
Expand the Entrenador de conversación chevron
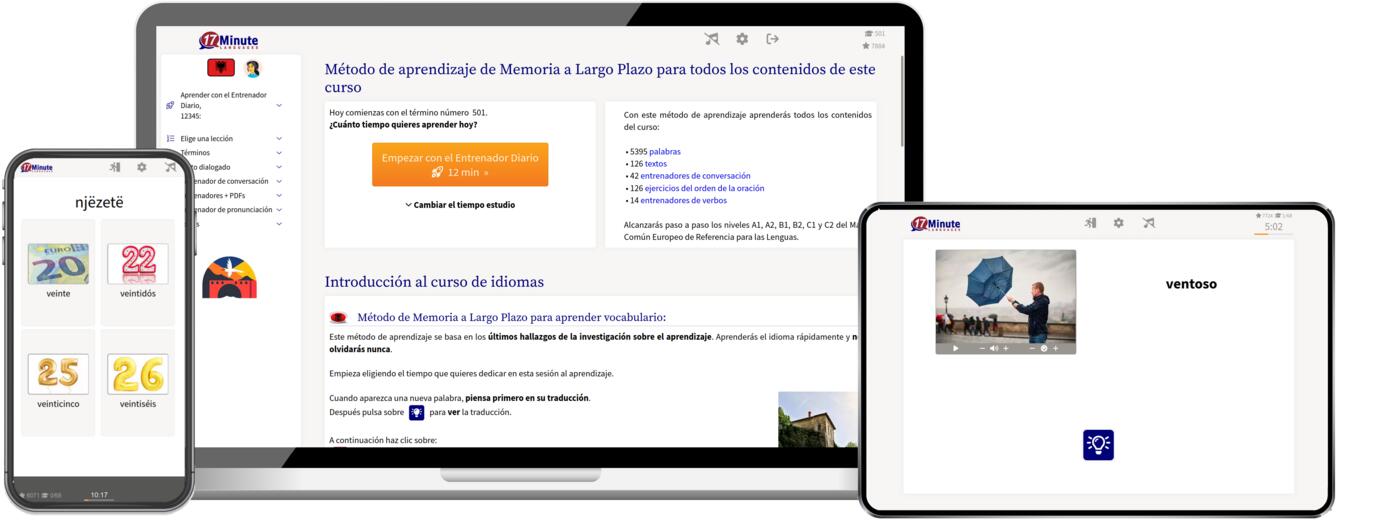(279, 181)
